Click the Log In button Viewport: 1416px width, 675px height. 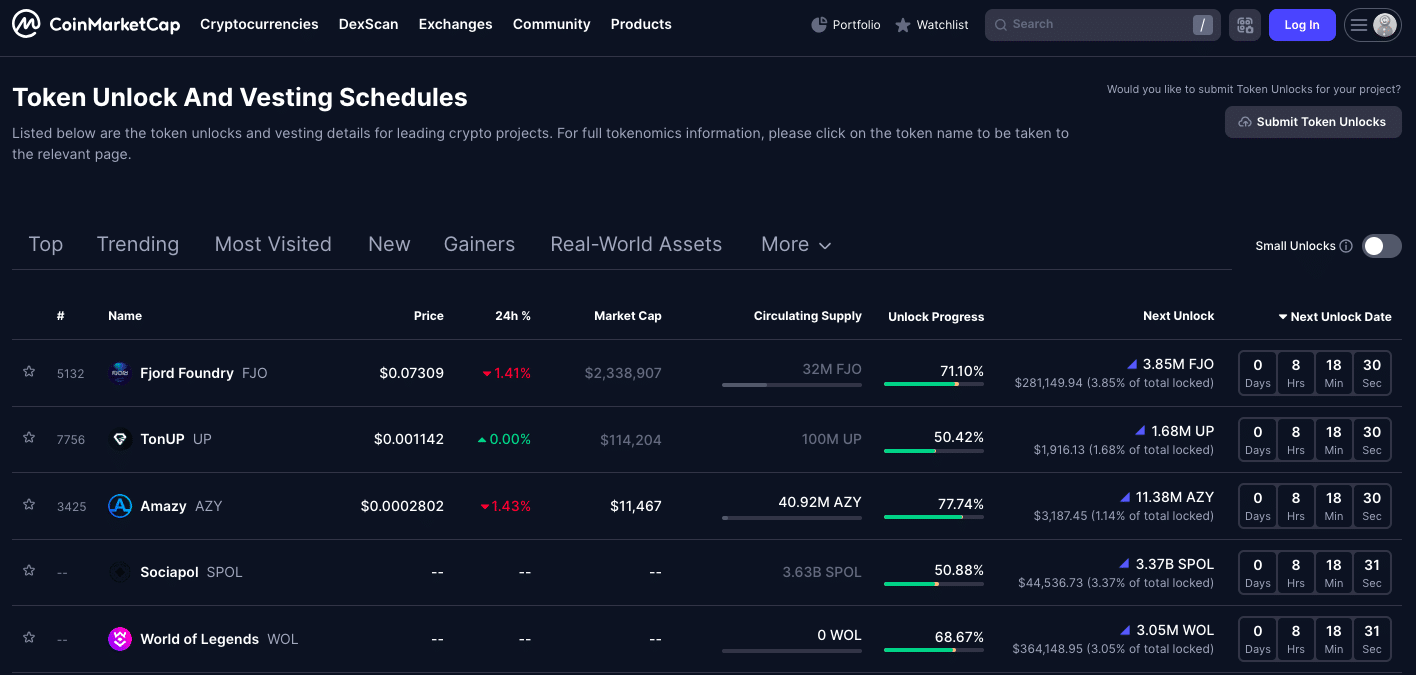[1302, 25]
